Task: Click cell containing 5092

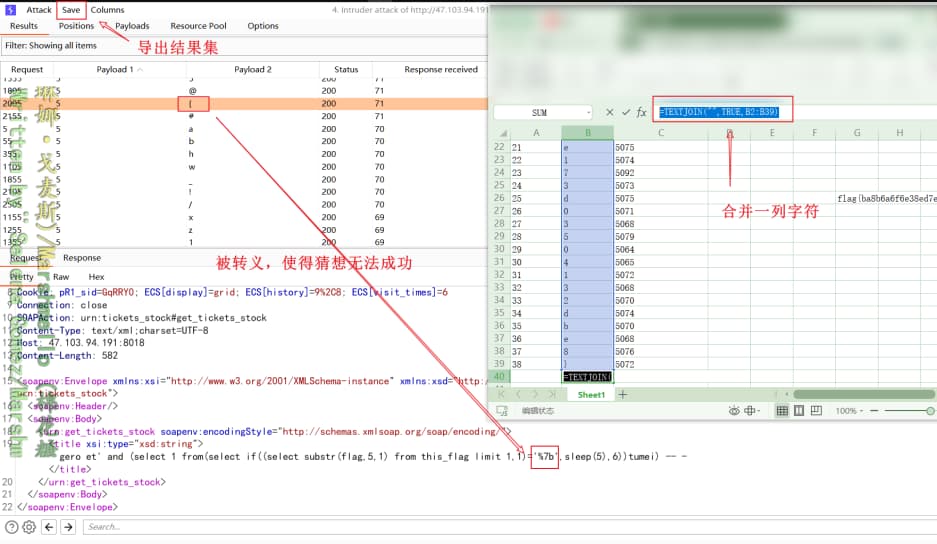Action: (660, 173)
